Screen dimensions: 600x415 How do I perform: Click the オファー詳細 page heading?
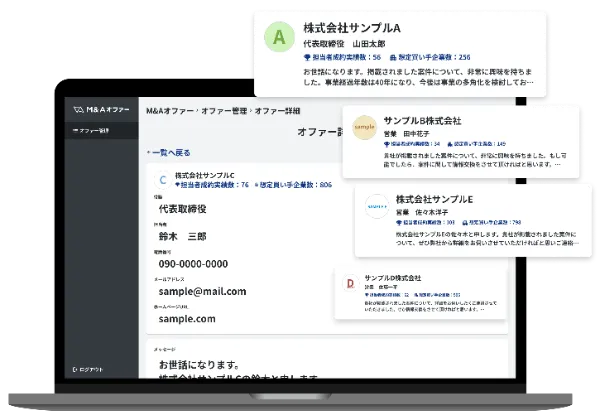coord(320,132)
